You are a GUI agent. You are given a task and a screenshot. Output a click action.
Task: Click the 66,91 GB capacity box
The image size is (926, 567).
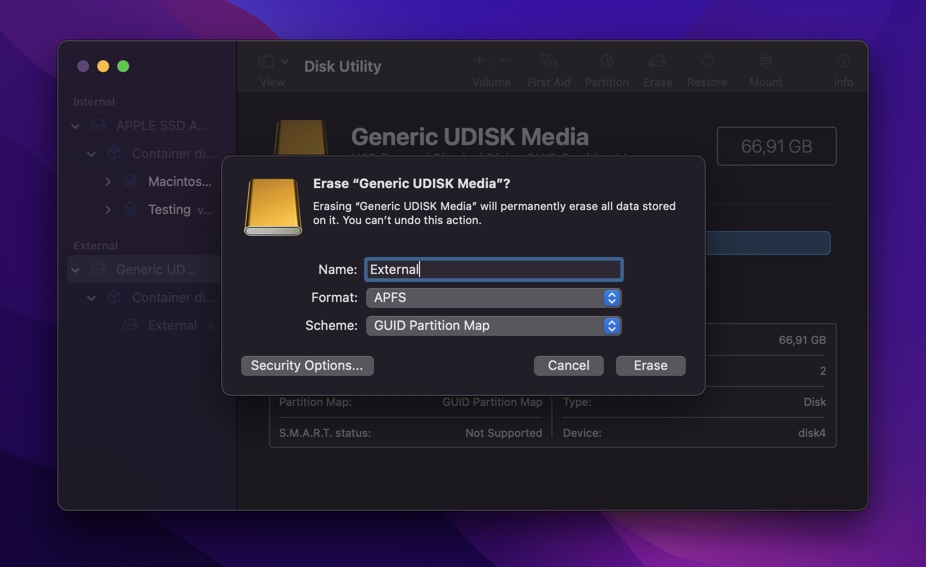pyautogui.click(x=777, y=146)
